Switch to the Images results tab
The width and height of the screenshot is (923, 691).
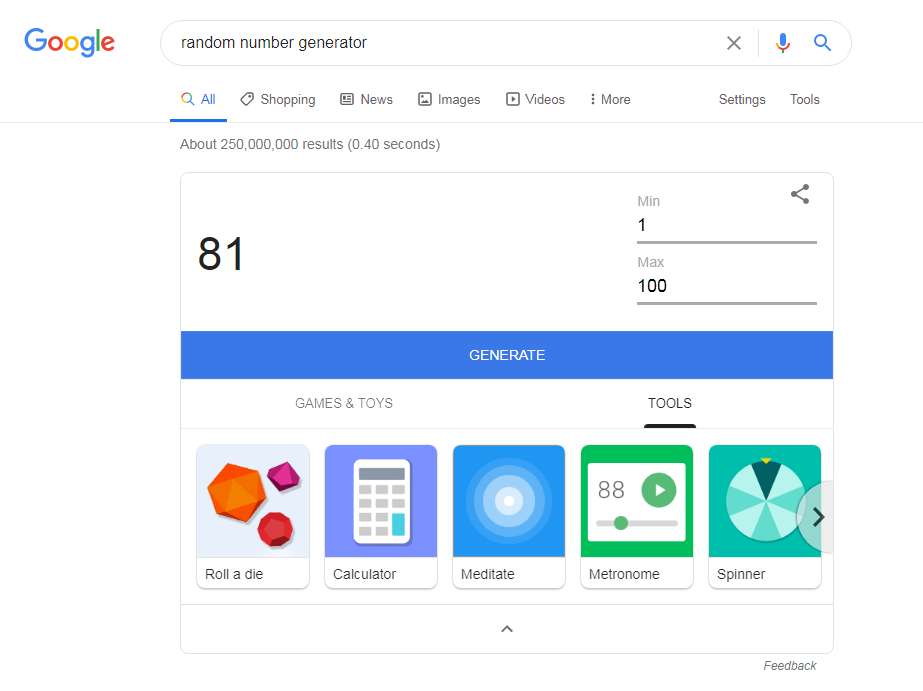point(449,100)
